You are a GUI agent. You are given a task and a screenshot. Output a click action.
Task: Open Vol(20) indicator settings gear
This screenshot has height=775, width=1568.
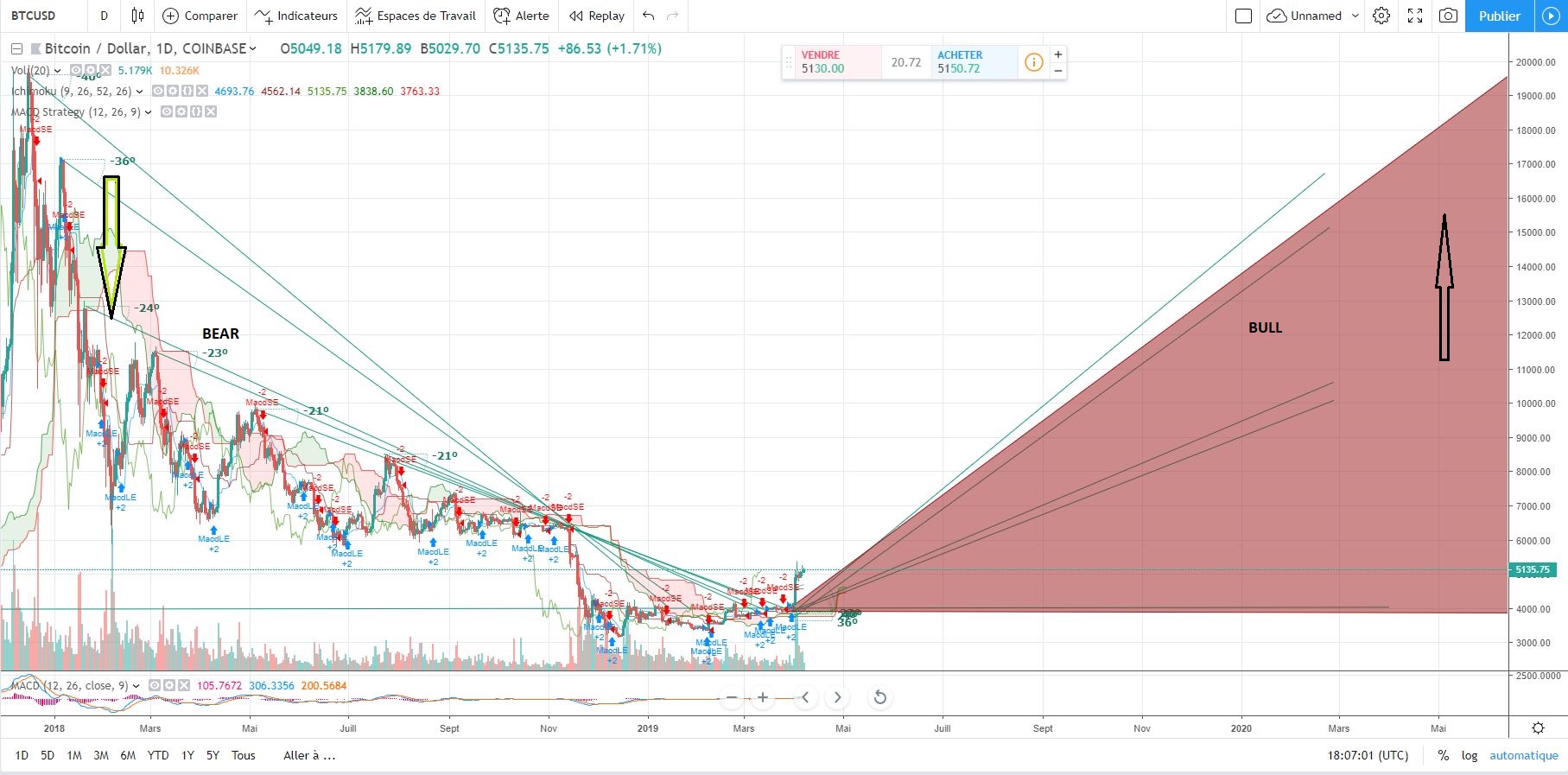[90, 70]
